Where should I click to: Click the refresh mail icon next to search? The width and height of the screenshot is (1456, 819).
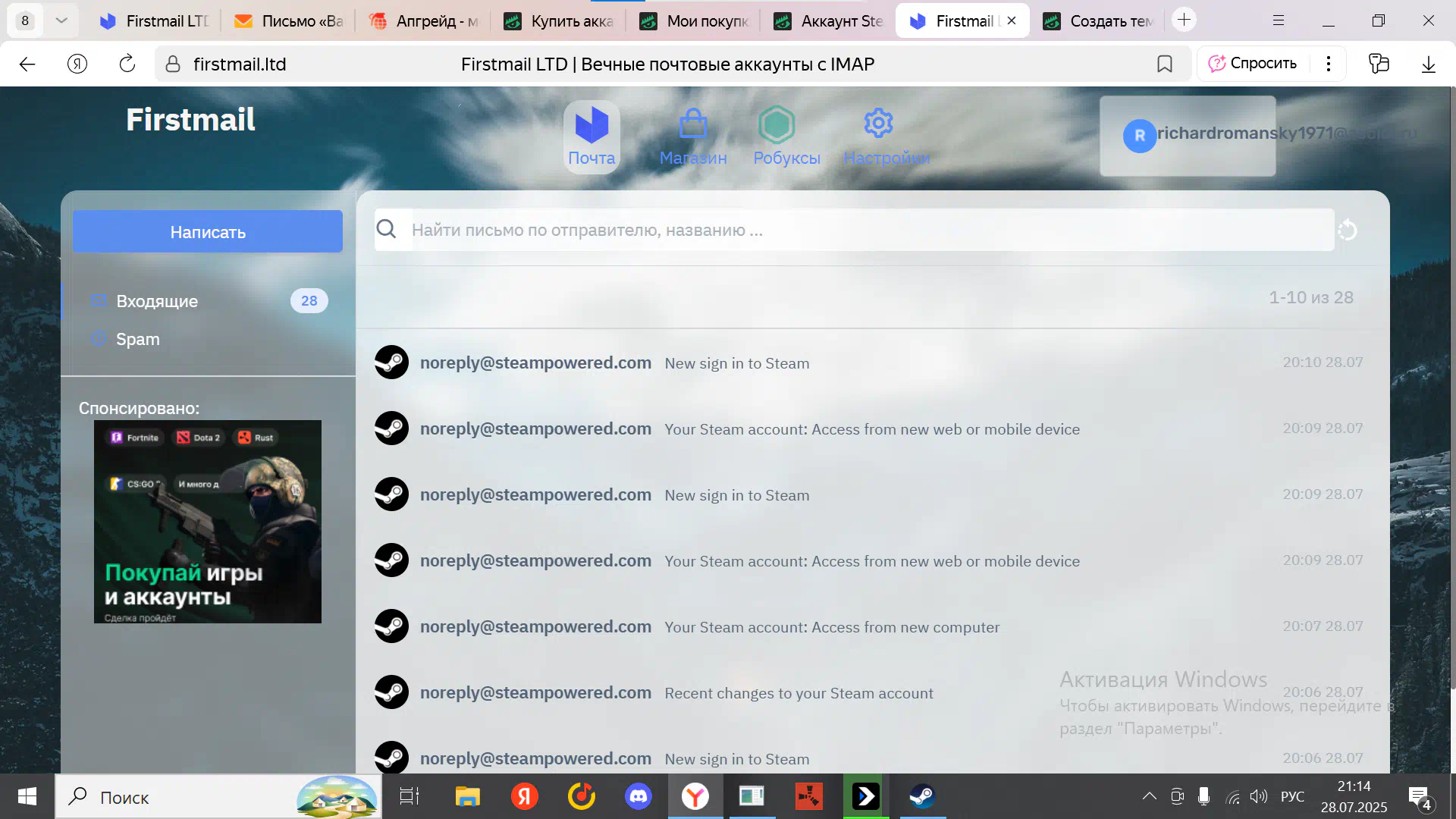click(1348, 230)
